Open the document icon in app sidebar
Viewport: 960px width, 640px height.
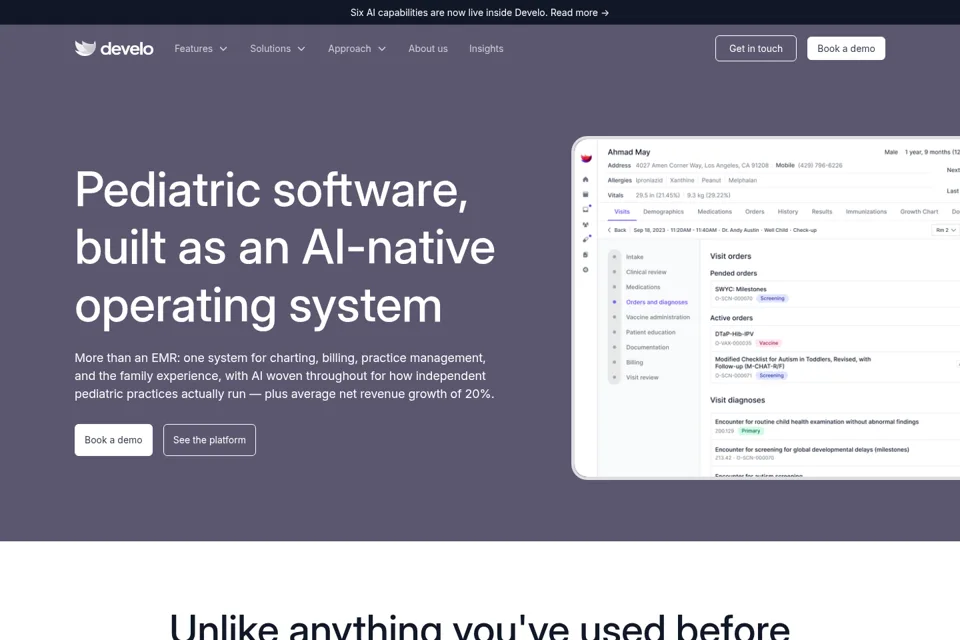click(x=585, y=254)
